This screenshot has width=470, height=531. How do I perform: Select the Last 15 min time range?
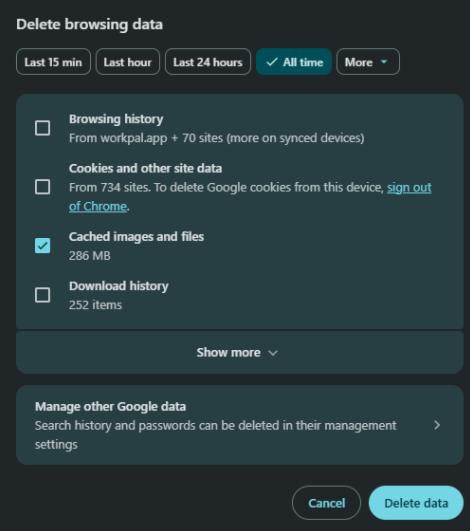tap(53, 62)
